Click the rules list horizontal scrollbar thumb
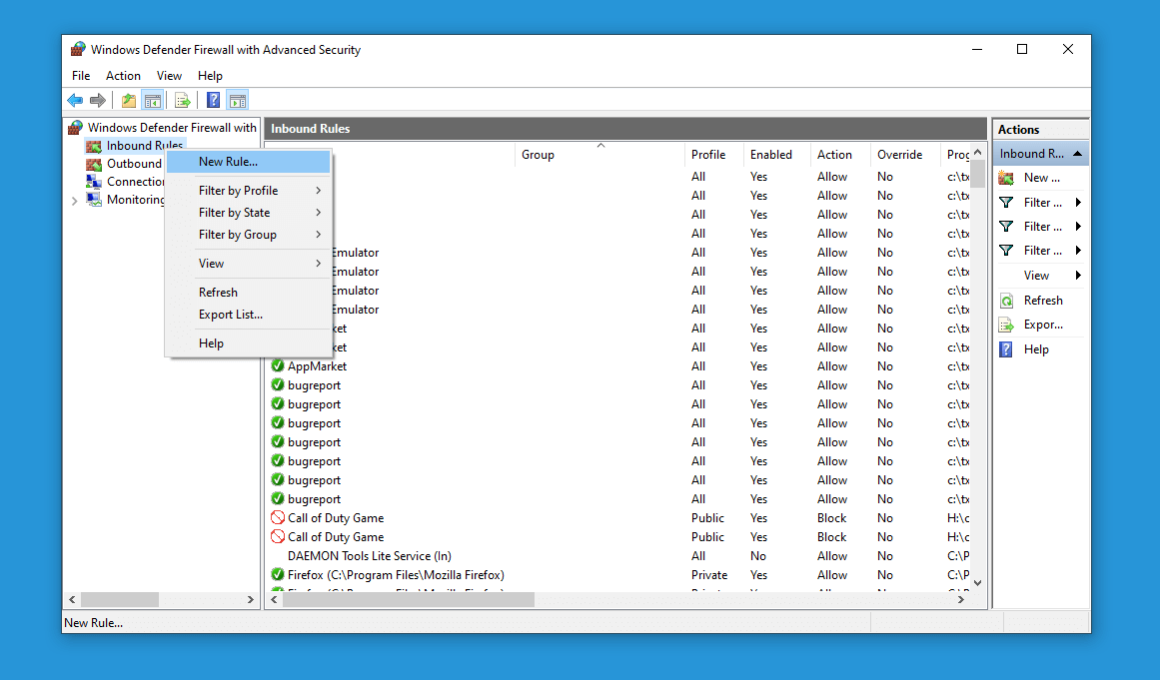The image size is (1160, 680). (408, 599)
